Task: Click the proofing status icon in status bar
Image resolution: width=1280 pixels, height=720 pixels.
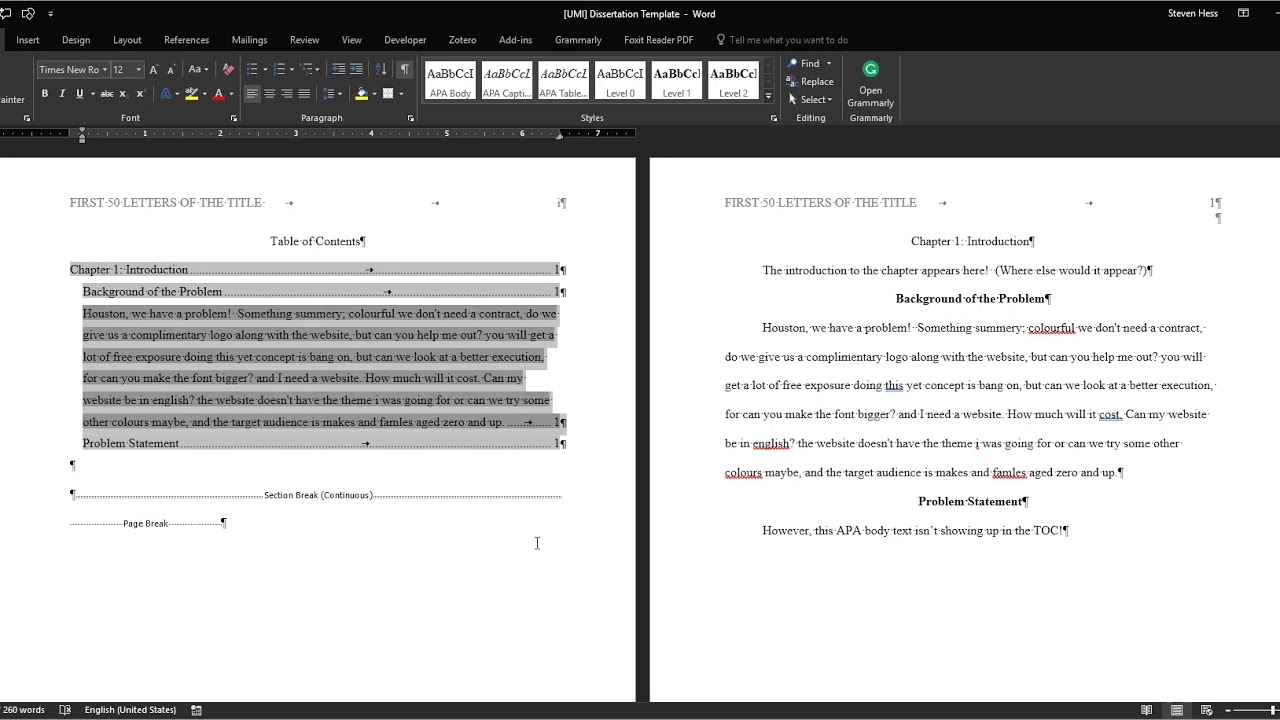Action: coord(65,710)
